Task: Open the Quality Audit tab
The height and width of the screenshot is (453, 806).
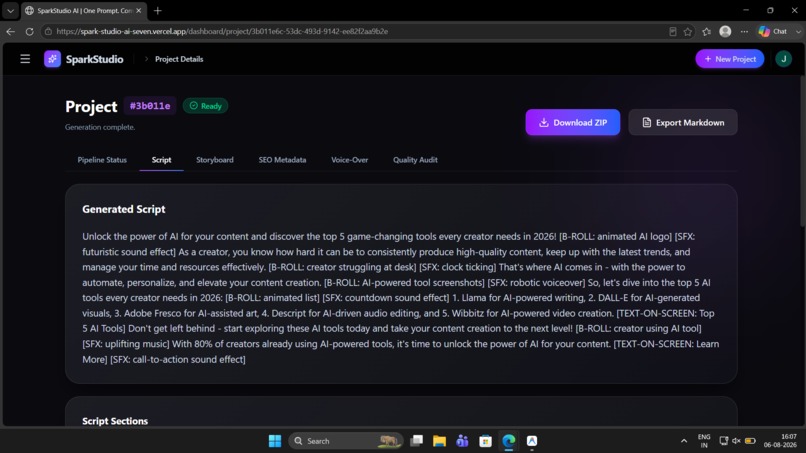Action: [x=415, y=160]
